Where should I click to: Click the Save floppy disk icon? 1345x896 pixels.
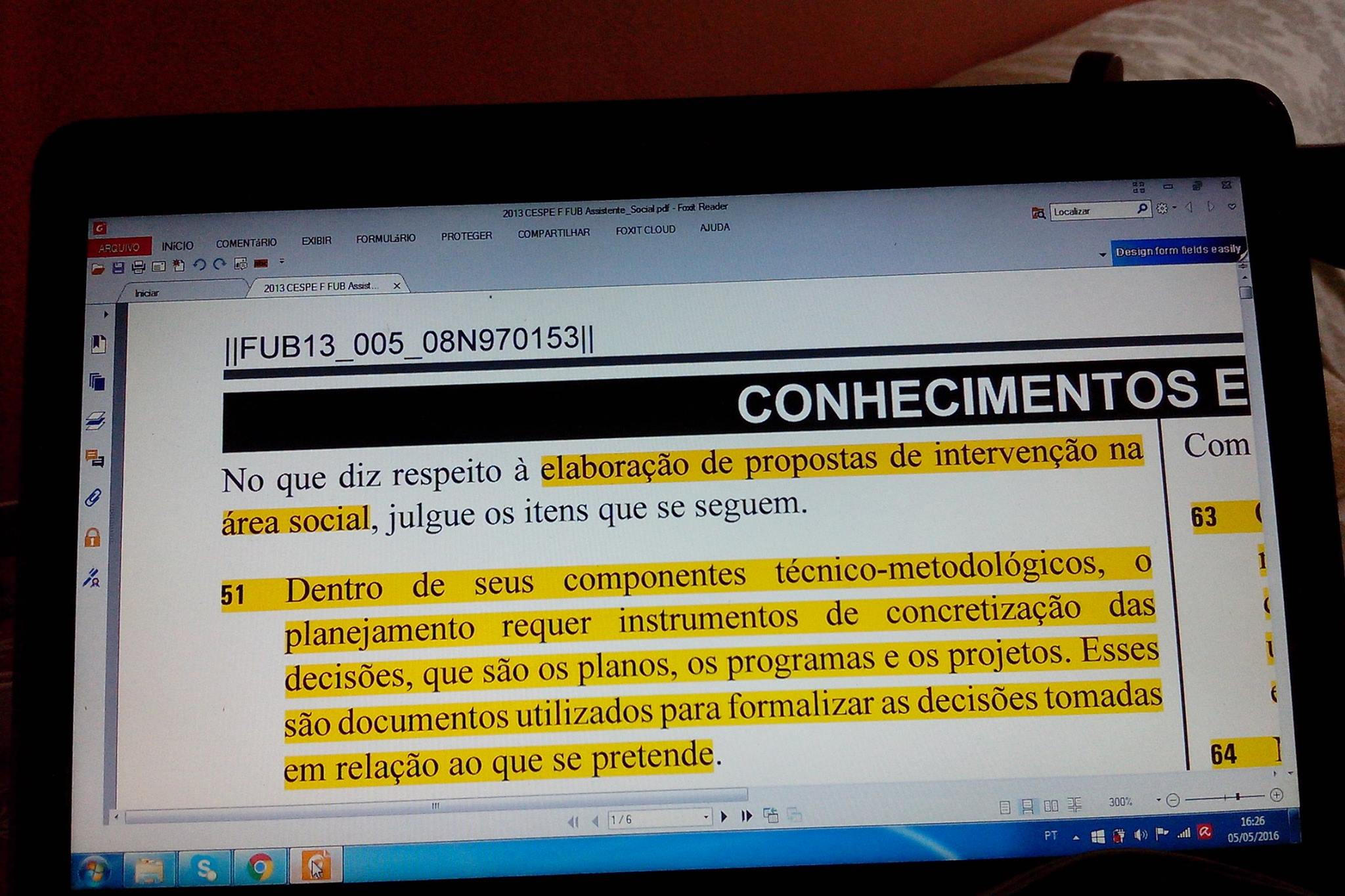(118, 267)
